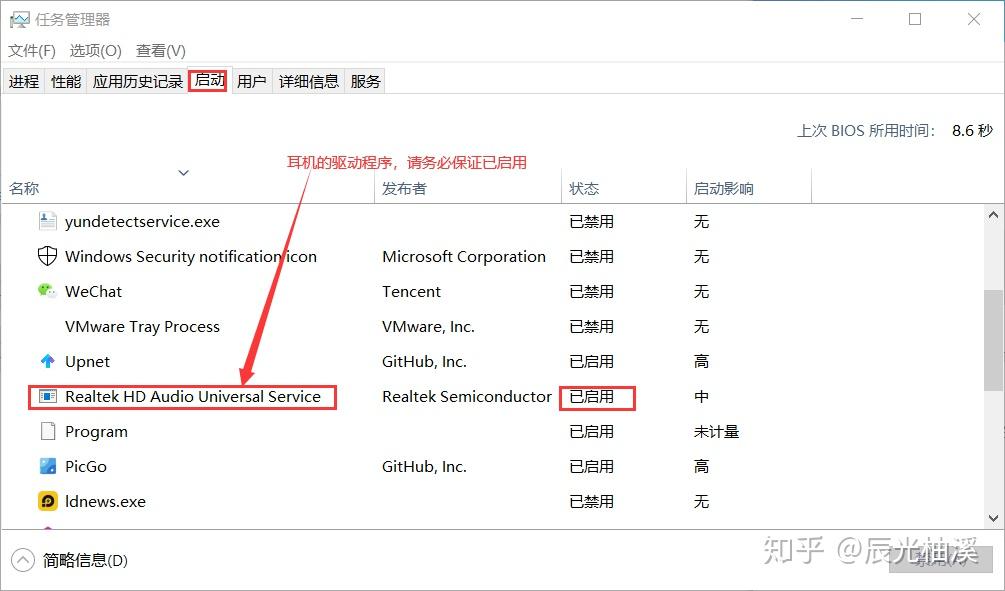The width and height of the screenshot is (1005, 591).
Task: Click 简略信息(D) link
Action: (85, 561)
